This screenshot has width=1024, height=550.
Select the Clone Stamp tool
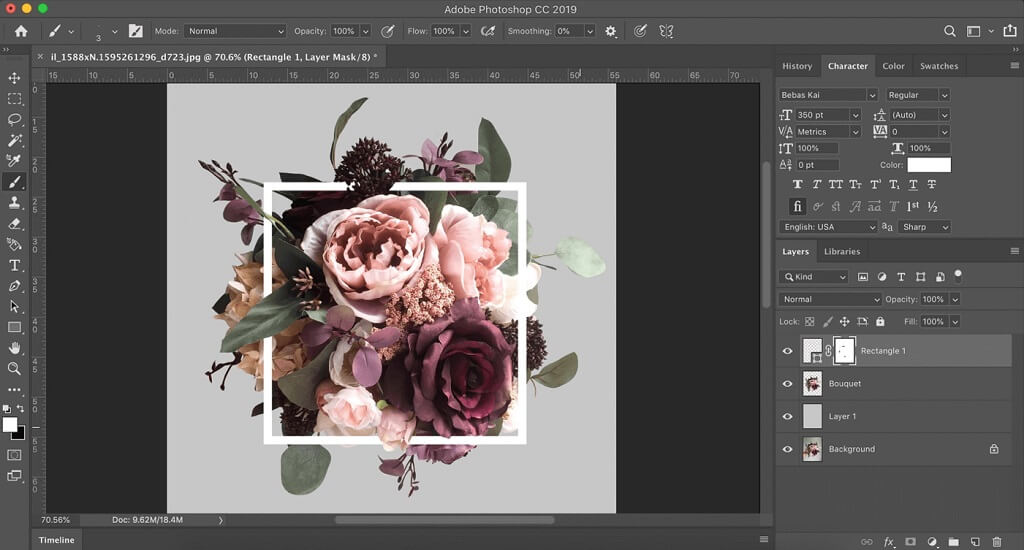(x=14, y=202)
